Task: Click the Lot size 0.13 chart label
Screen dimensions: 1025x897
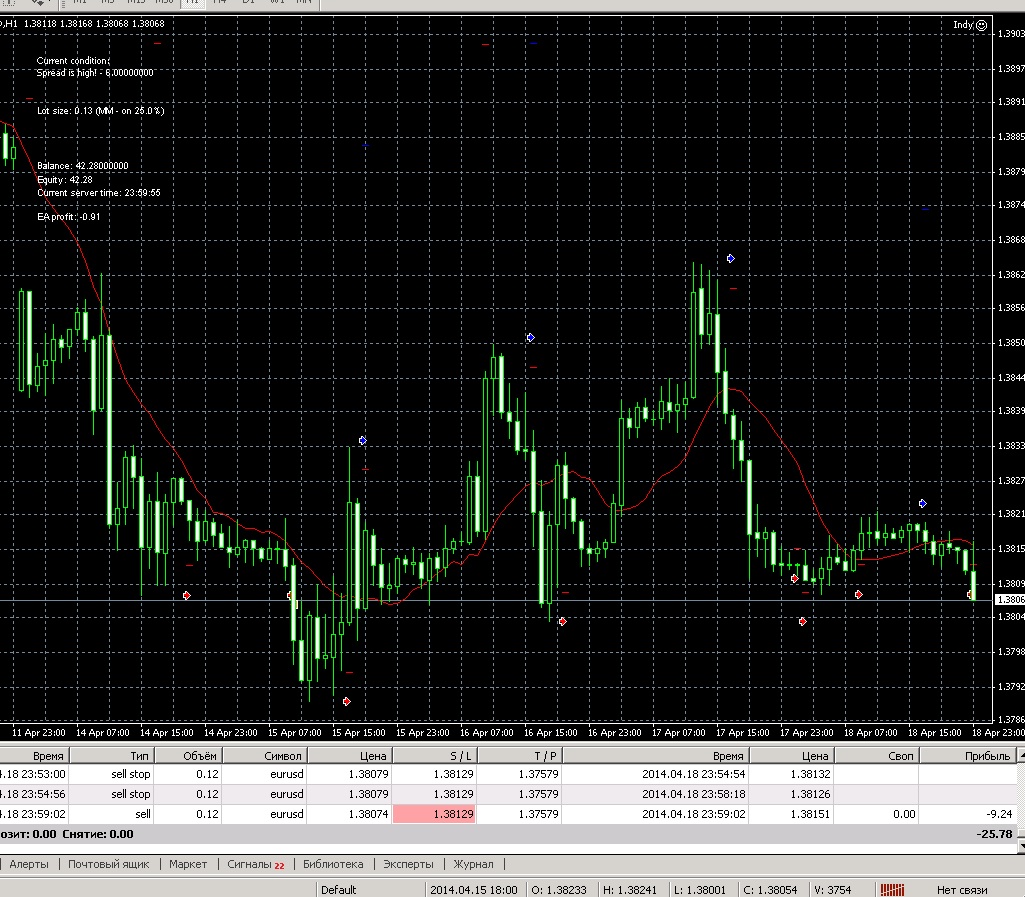Action: tap(101, 110)
